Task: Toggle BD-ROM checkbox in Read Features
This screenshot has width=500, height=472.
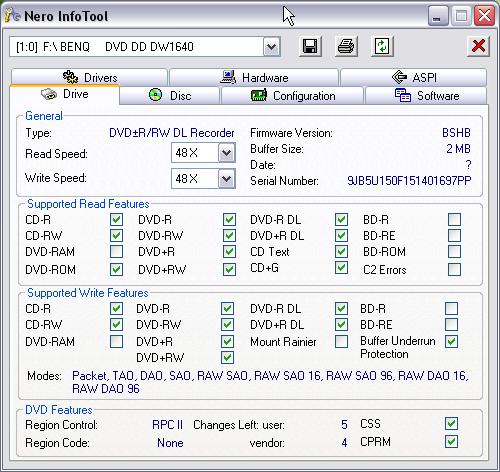Action: click(455, 252)
